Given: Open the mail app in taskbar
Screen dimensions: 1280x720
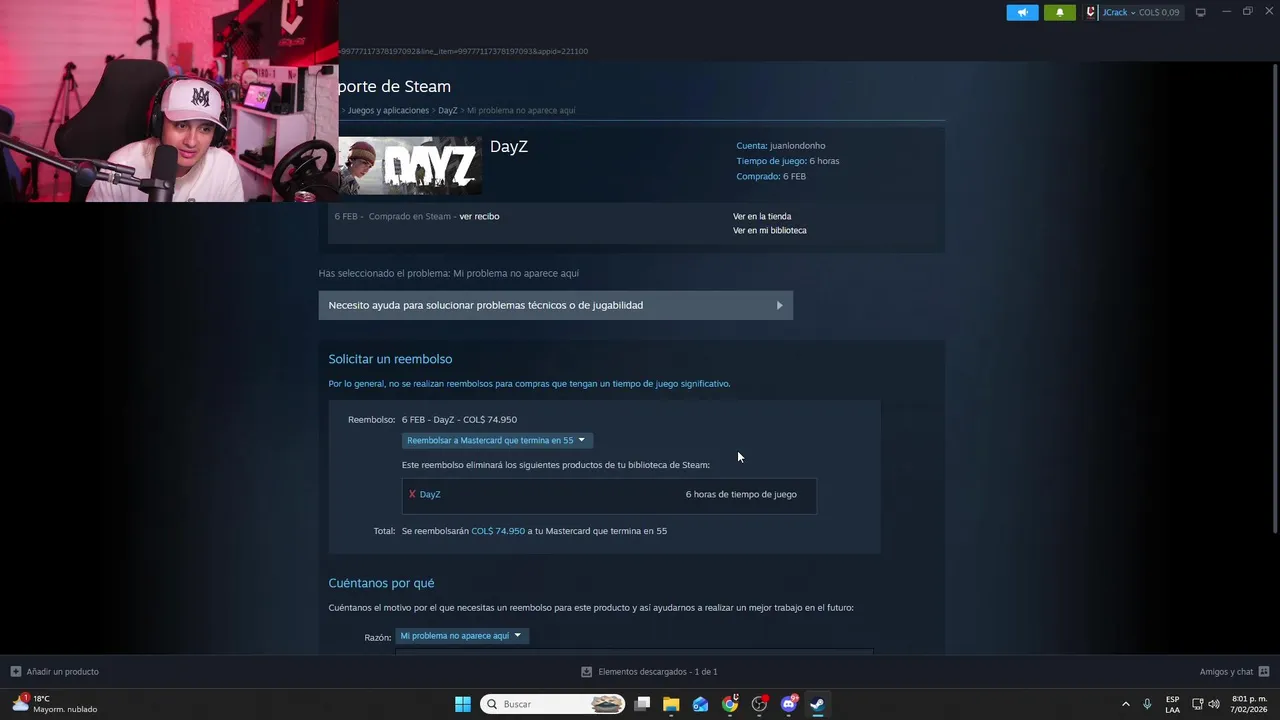Looking at the screenshot, I should pyautogui.click(x=701, y=704).
